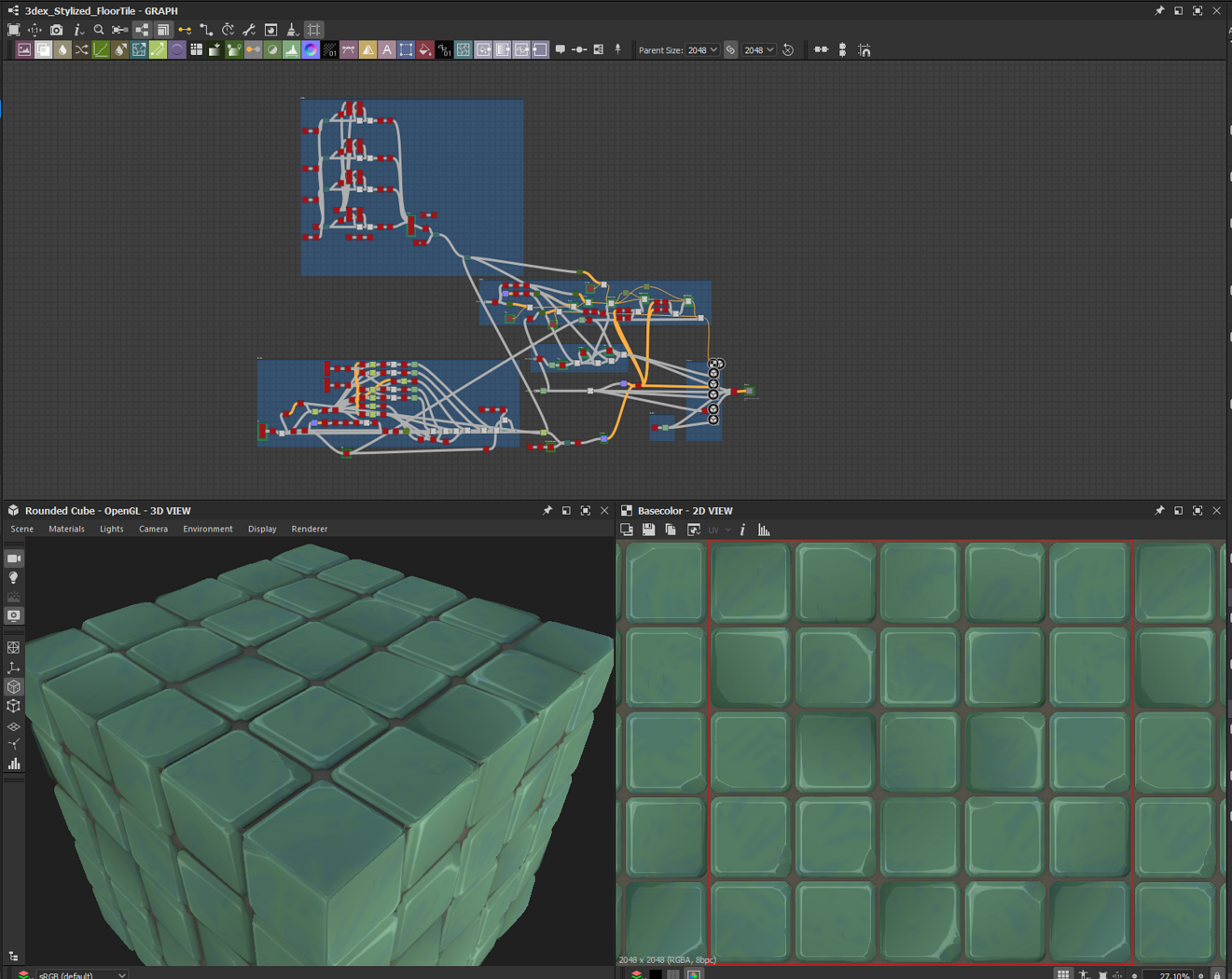
Task: Click the camera screenshot icon in graph toolbar
Action: tap(57, 30)
